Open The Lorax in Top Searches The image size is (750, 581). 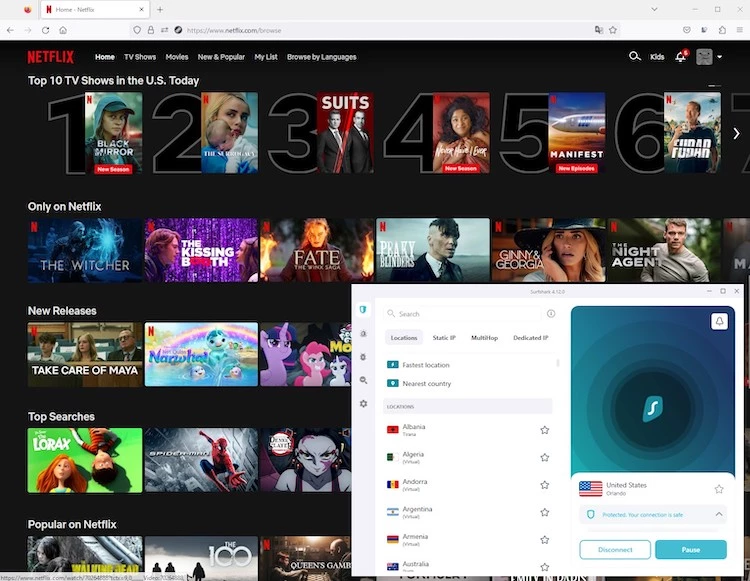[x=85, y=460]
